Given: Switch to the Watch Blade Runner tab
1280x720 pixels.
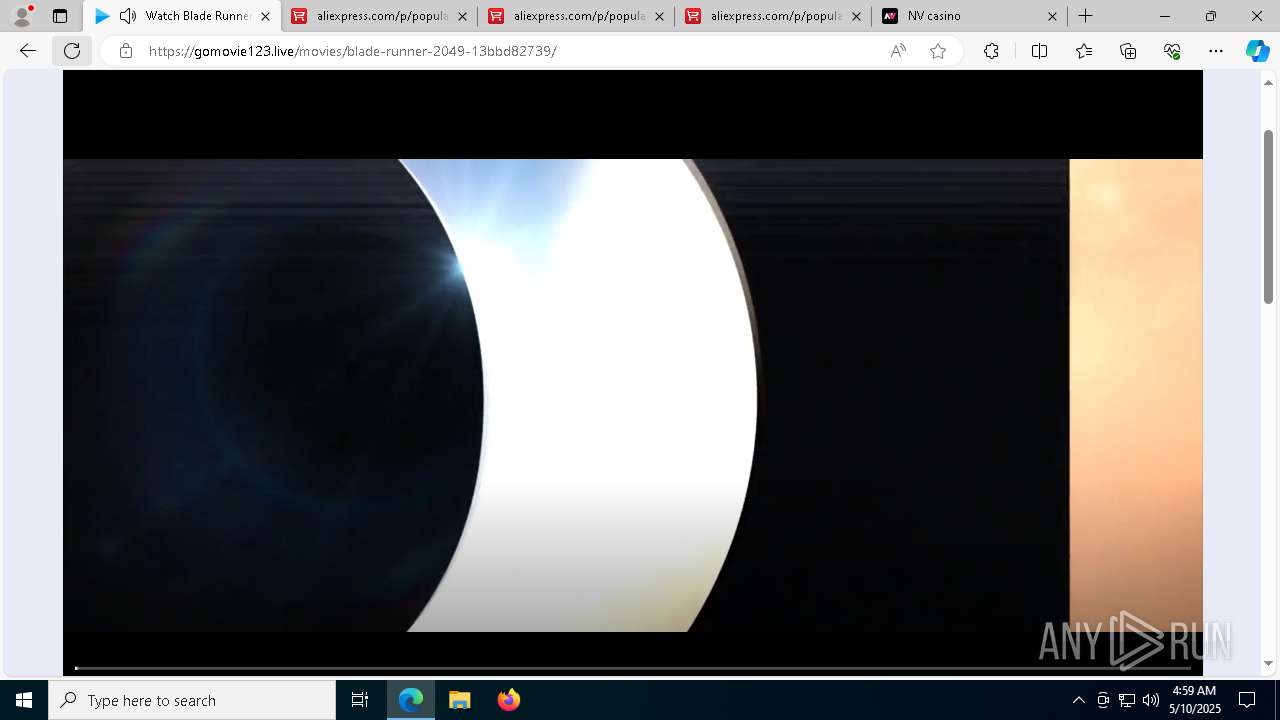Looking at the screenshot, I should point(182,16).
